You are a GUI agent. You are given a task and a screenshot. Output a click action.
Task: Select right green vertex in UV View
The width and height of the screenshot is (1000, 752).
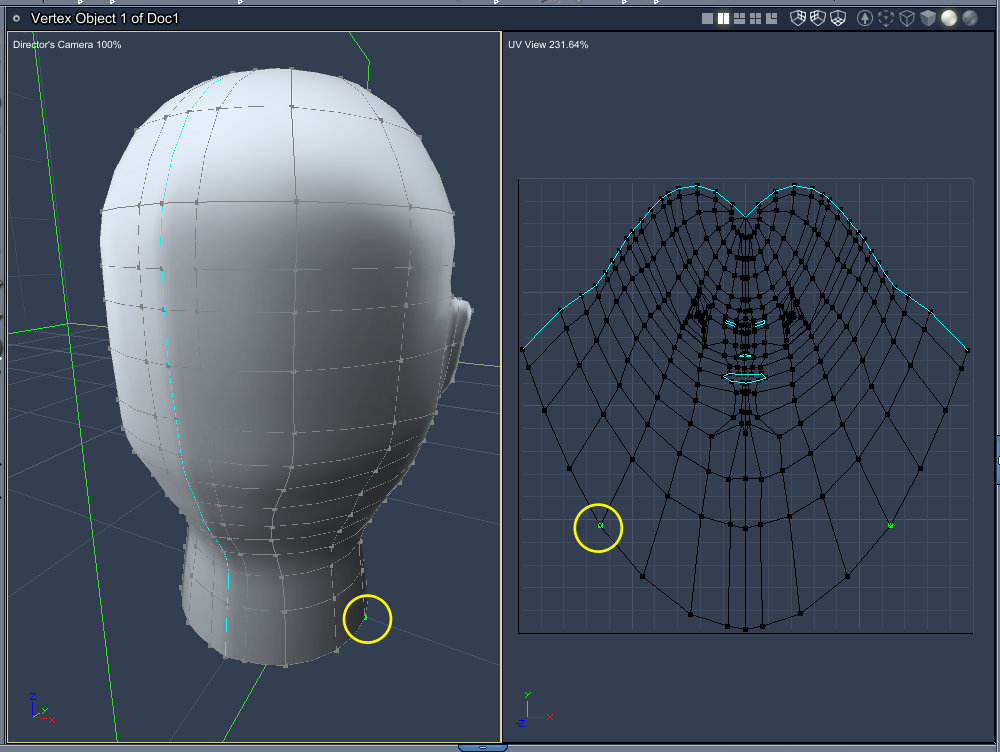tap(890, 526)
